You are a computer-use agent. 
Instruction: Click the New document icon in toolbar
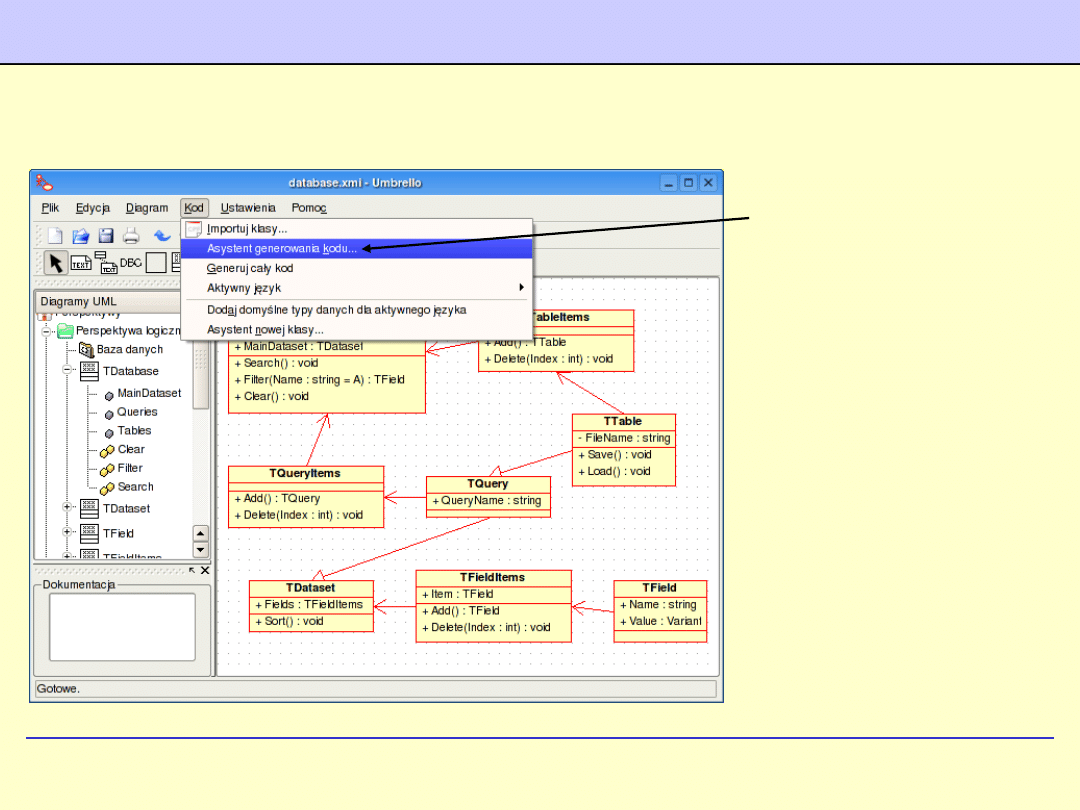click(x=55, y=236)
